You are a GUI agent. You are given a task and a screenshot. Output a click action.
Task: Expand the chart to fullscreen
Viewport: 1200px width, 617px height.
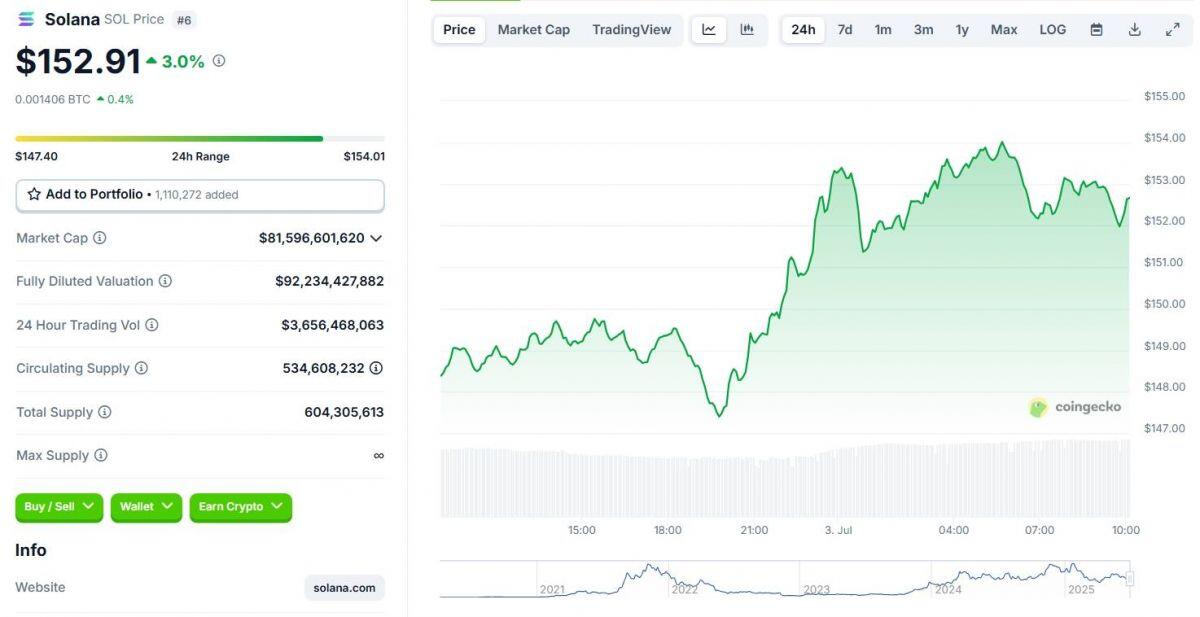click(x=1171, y=29)
